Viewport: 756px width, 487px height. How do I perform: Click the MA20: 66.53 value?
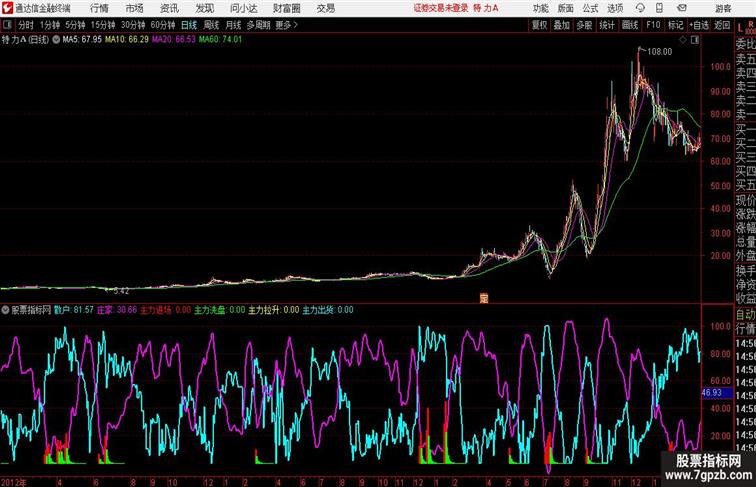tap(174, 40)
